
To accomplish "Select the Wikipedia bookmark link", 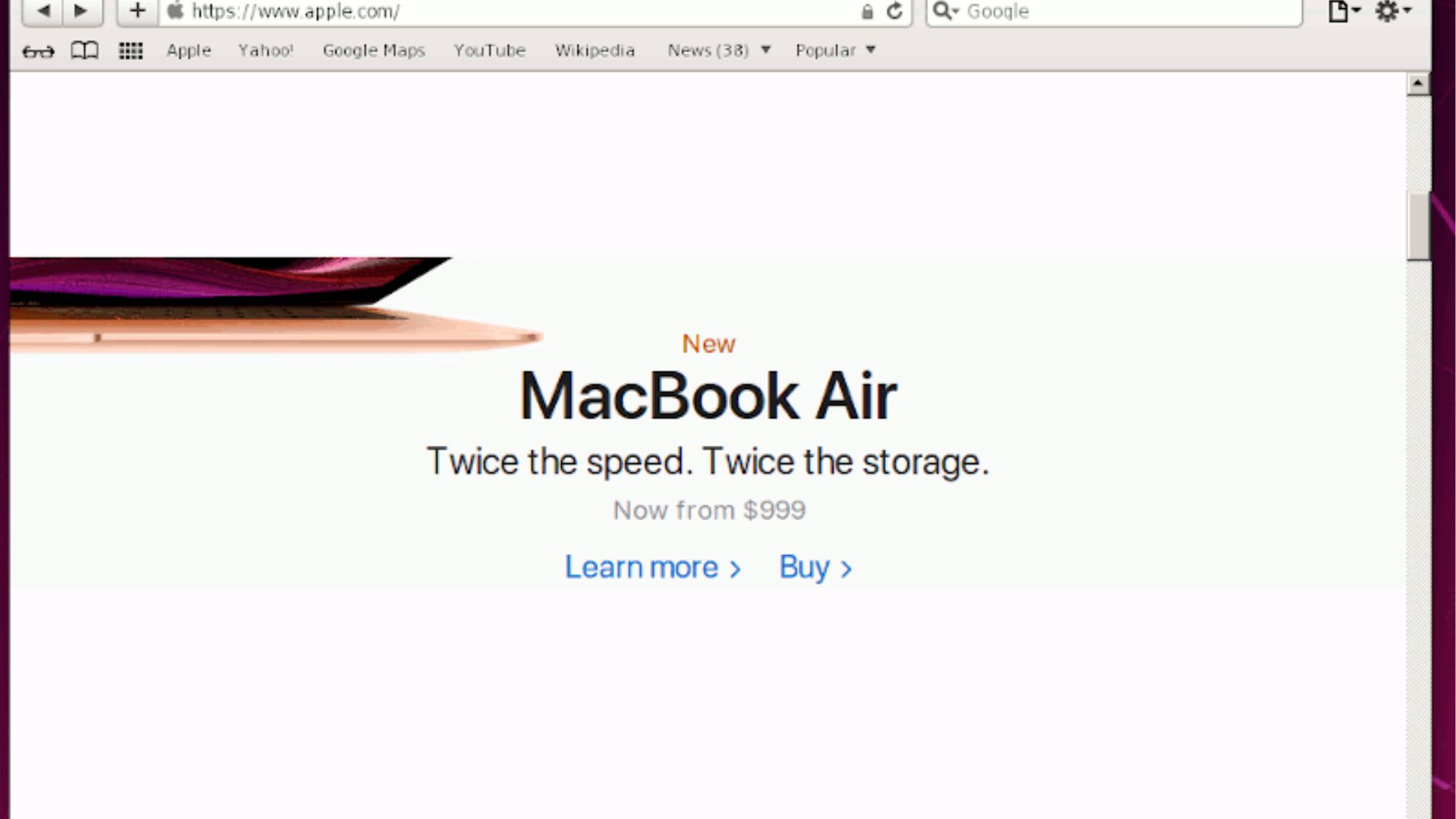I will point(595,50).
